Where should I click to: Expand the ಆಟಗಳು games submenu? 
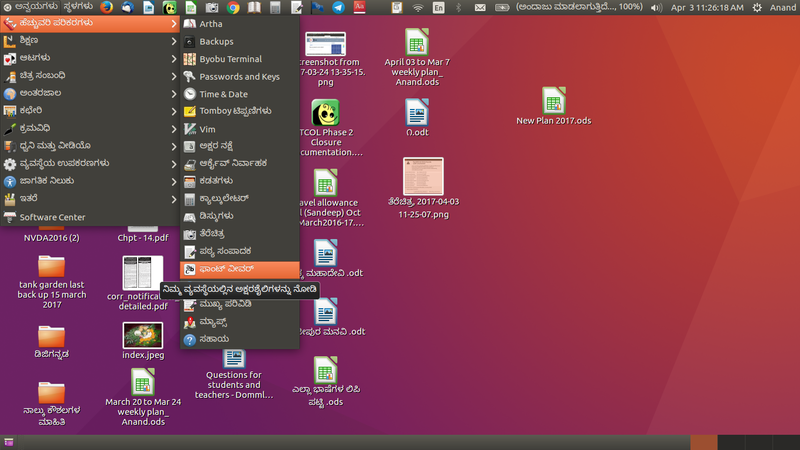coord(90,58)
